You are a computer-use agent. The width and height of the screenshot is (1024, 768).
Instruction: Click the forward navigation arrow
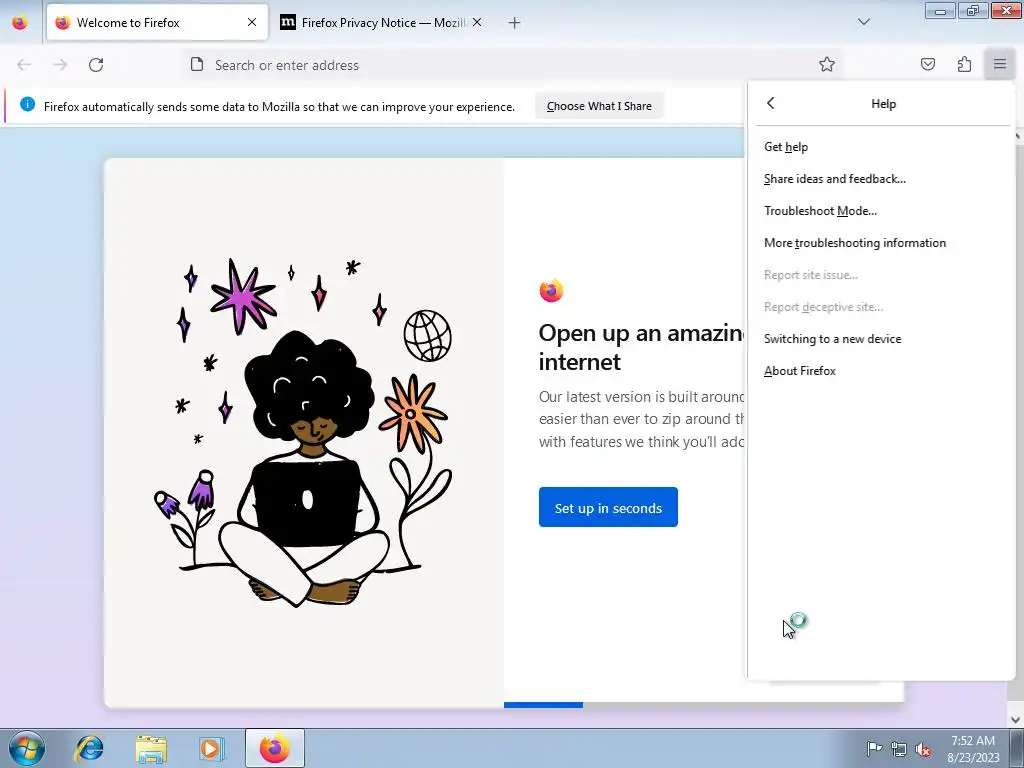[60, 65]
